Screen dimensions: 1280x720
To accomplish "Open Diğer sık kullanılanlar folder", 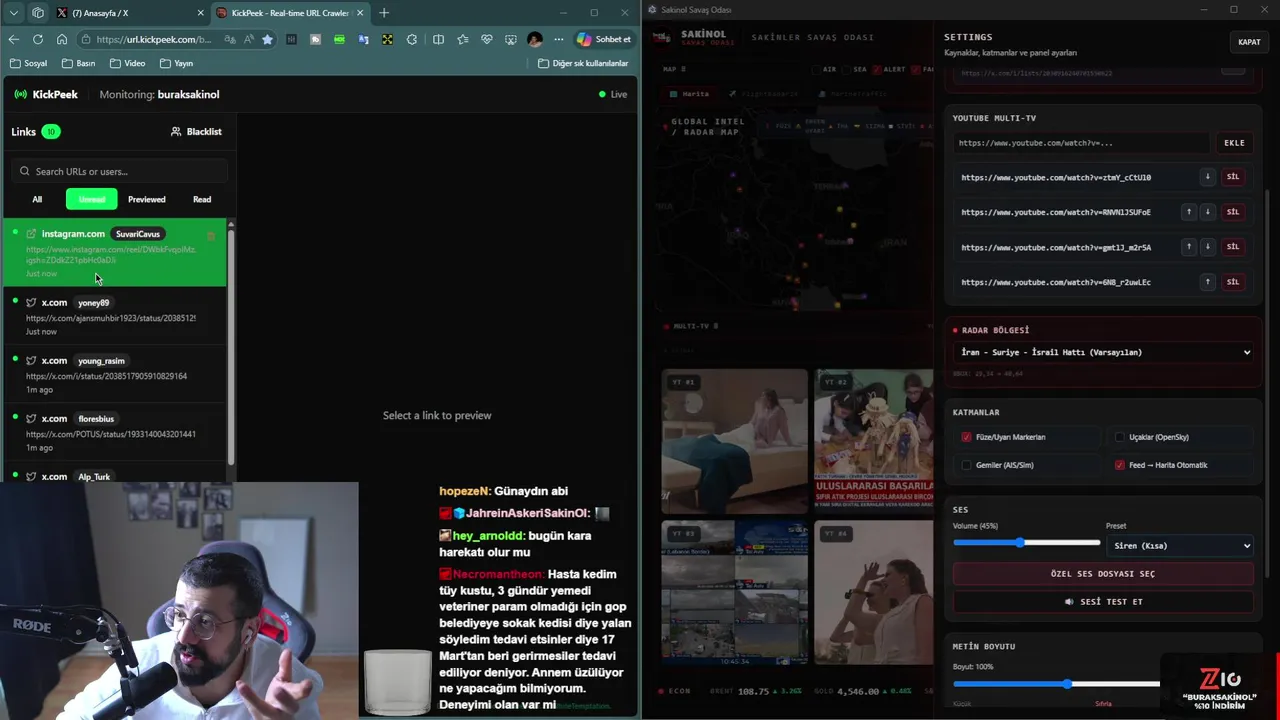I will (583, 63).
